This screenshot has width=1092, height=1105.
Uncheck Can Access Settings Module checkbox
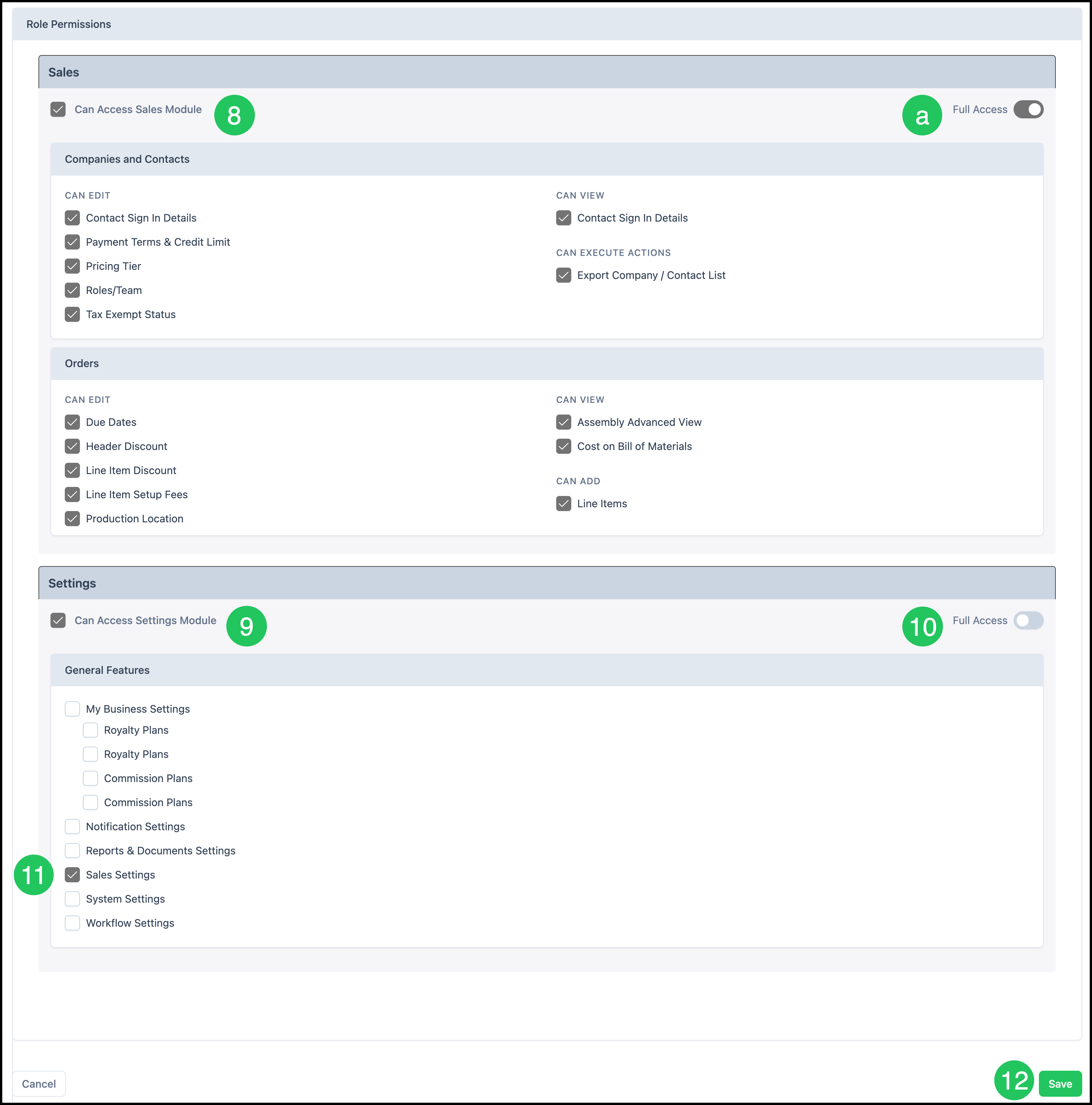coord(58,621)
